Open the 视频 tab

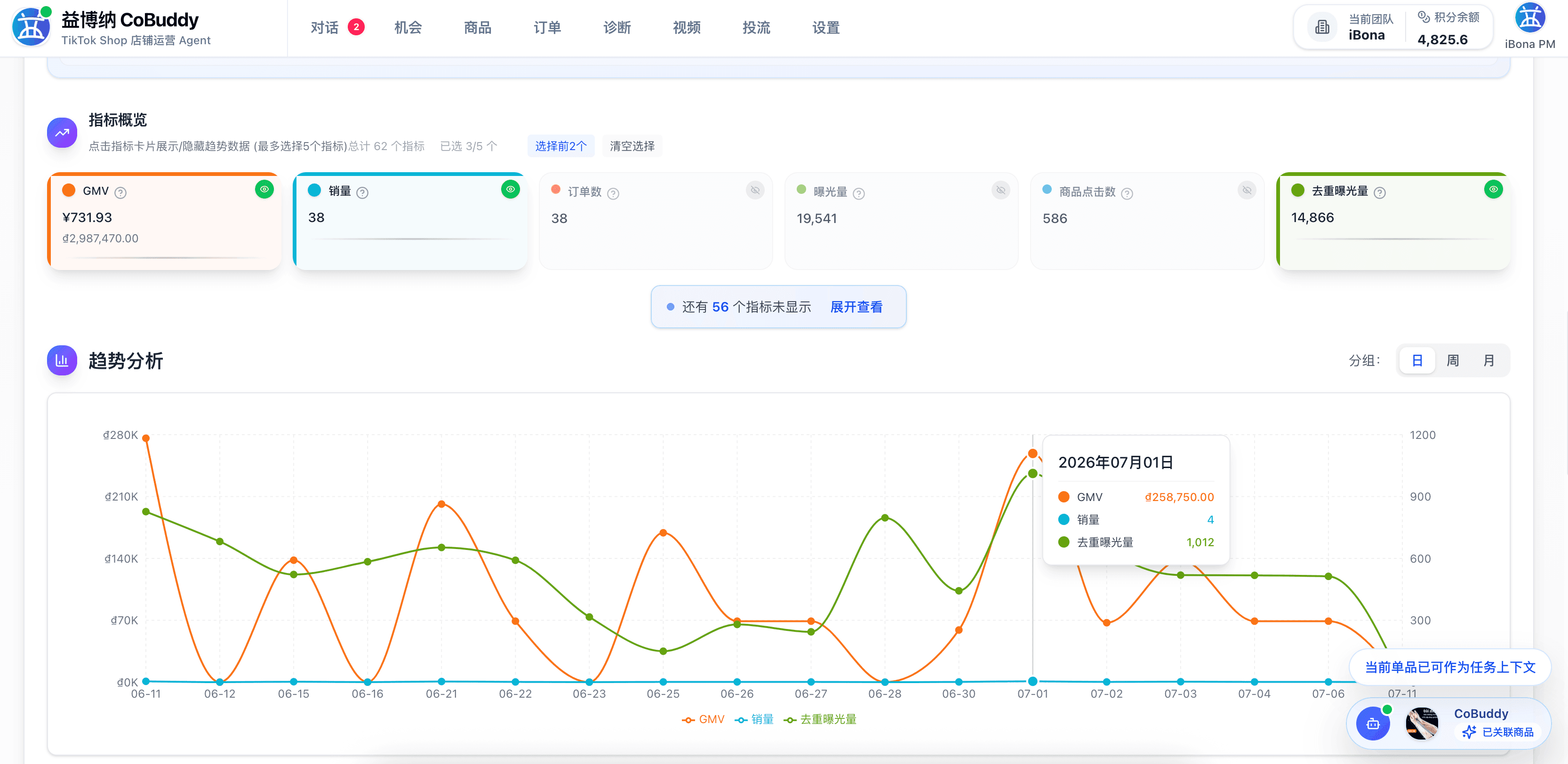[x=687, y=27]
